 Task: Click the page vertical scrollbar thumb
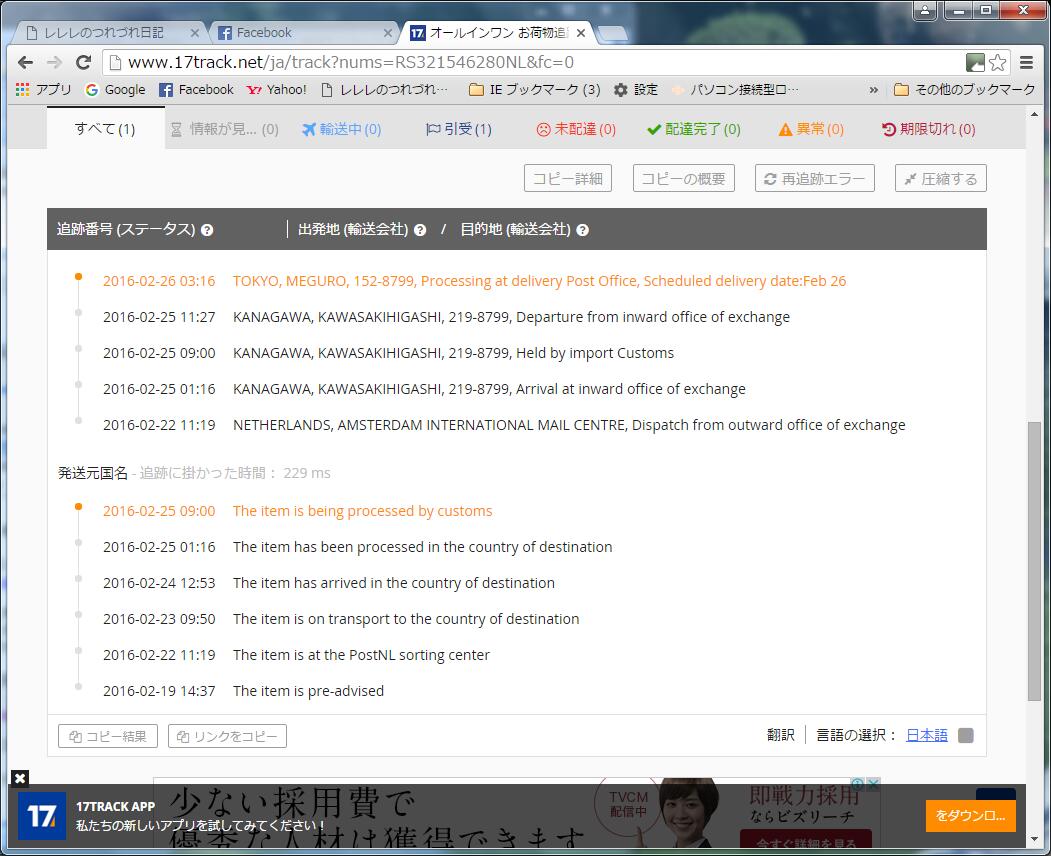point(1034,562)
